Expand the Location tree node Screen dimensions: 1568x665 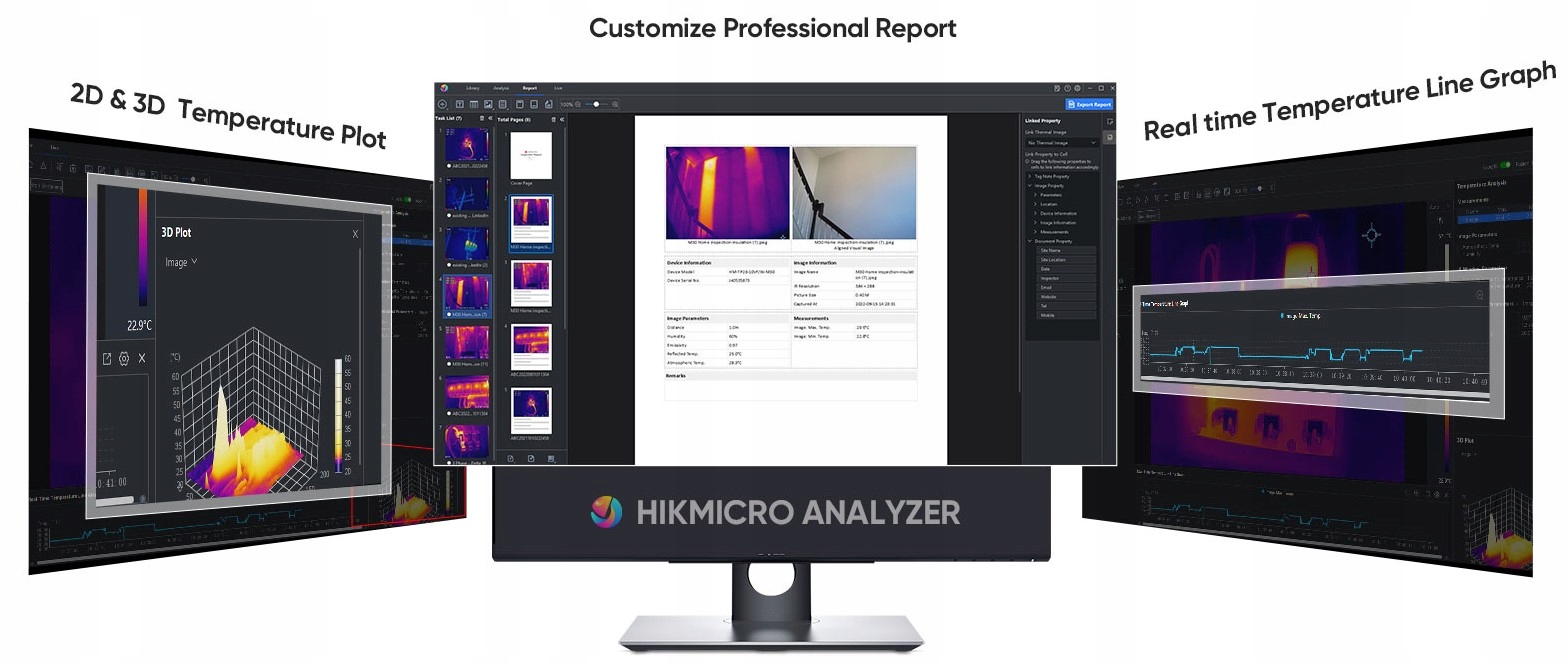(1035, 204)
